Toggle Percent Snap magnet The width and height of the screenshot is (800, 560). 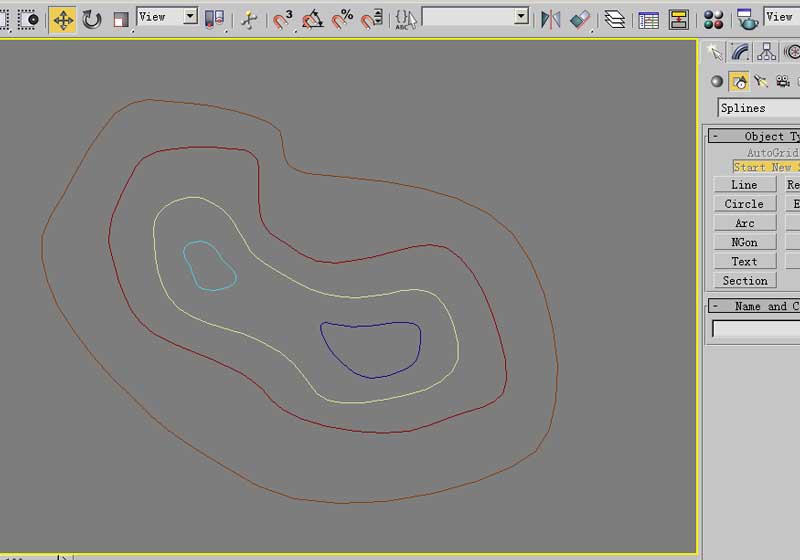342,20
